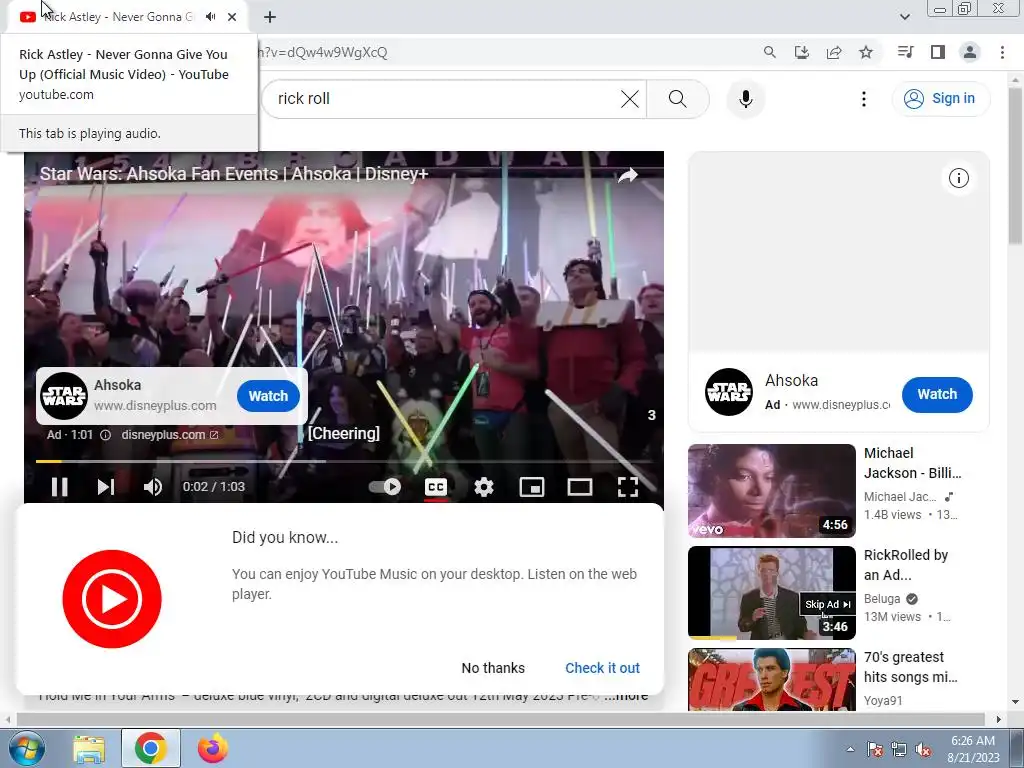Click the YouTube Music logo

[x=112, y=599]
